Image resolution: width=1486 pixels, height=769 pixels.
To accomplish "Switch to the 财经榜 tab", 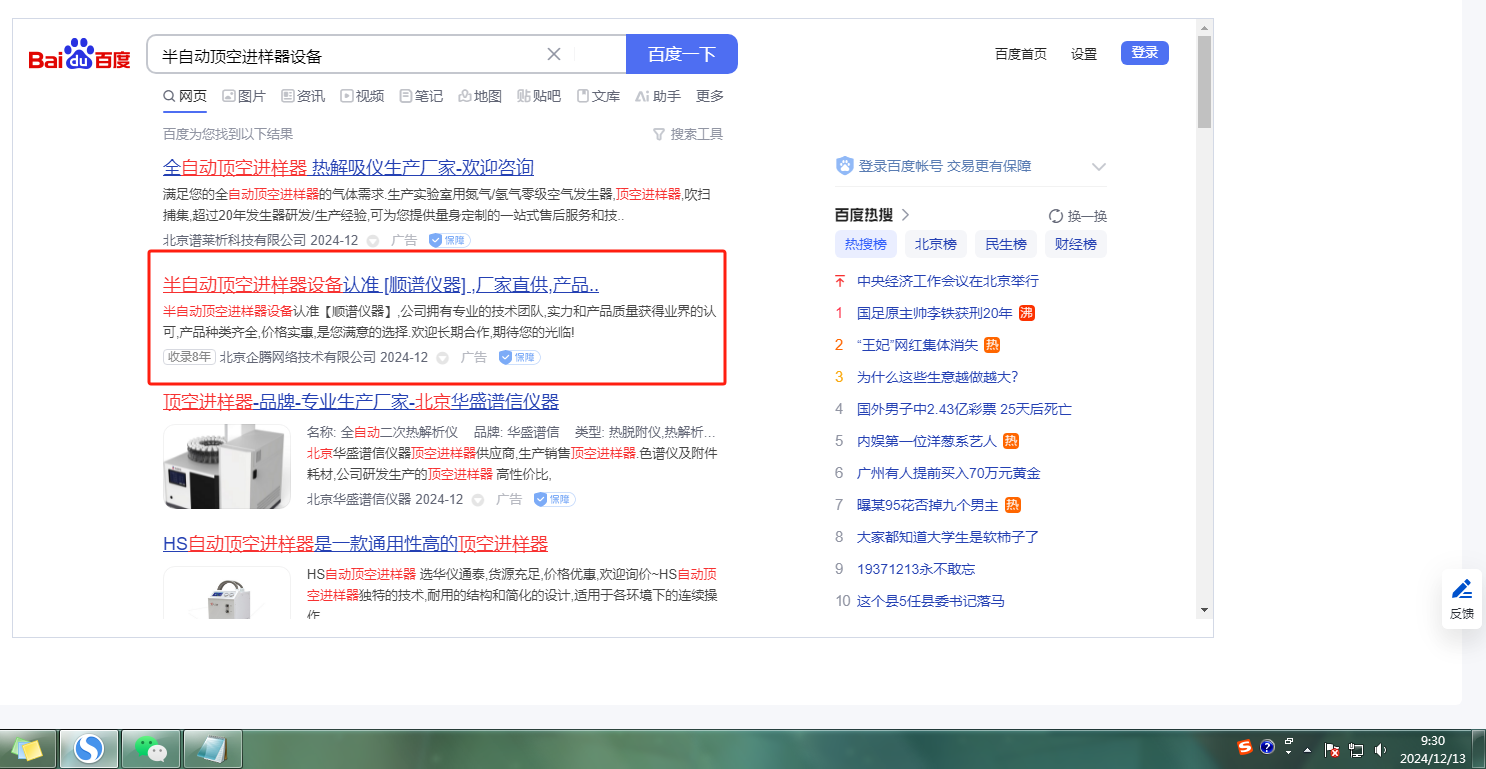I will point(1075,244).
